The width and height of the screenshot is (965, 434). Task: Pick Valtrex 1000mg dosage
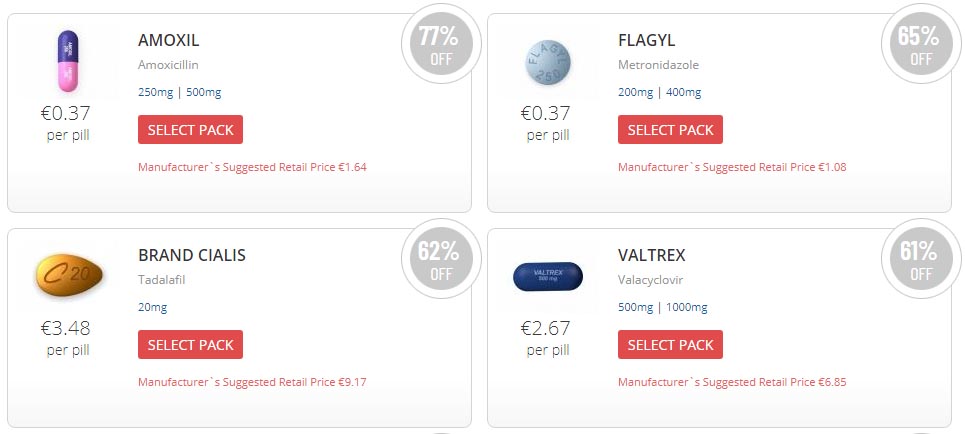[x=687, y=307]
